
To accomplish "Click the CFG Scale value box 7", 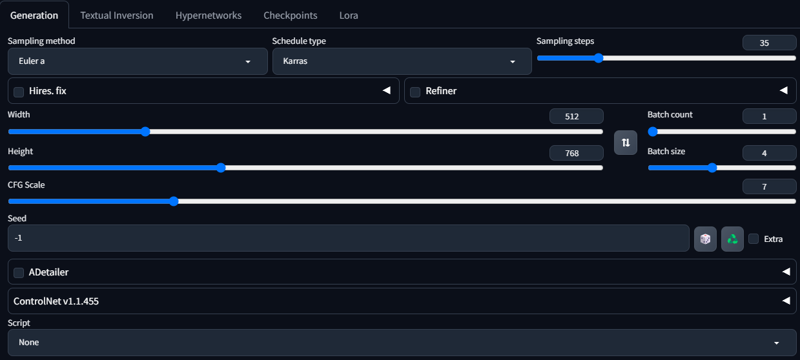I will pos(769,187).
